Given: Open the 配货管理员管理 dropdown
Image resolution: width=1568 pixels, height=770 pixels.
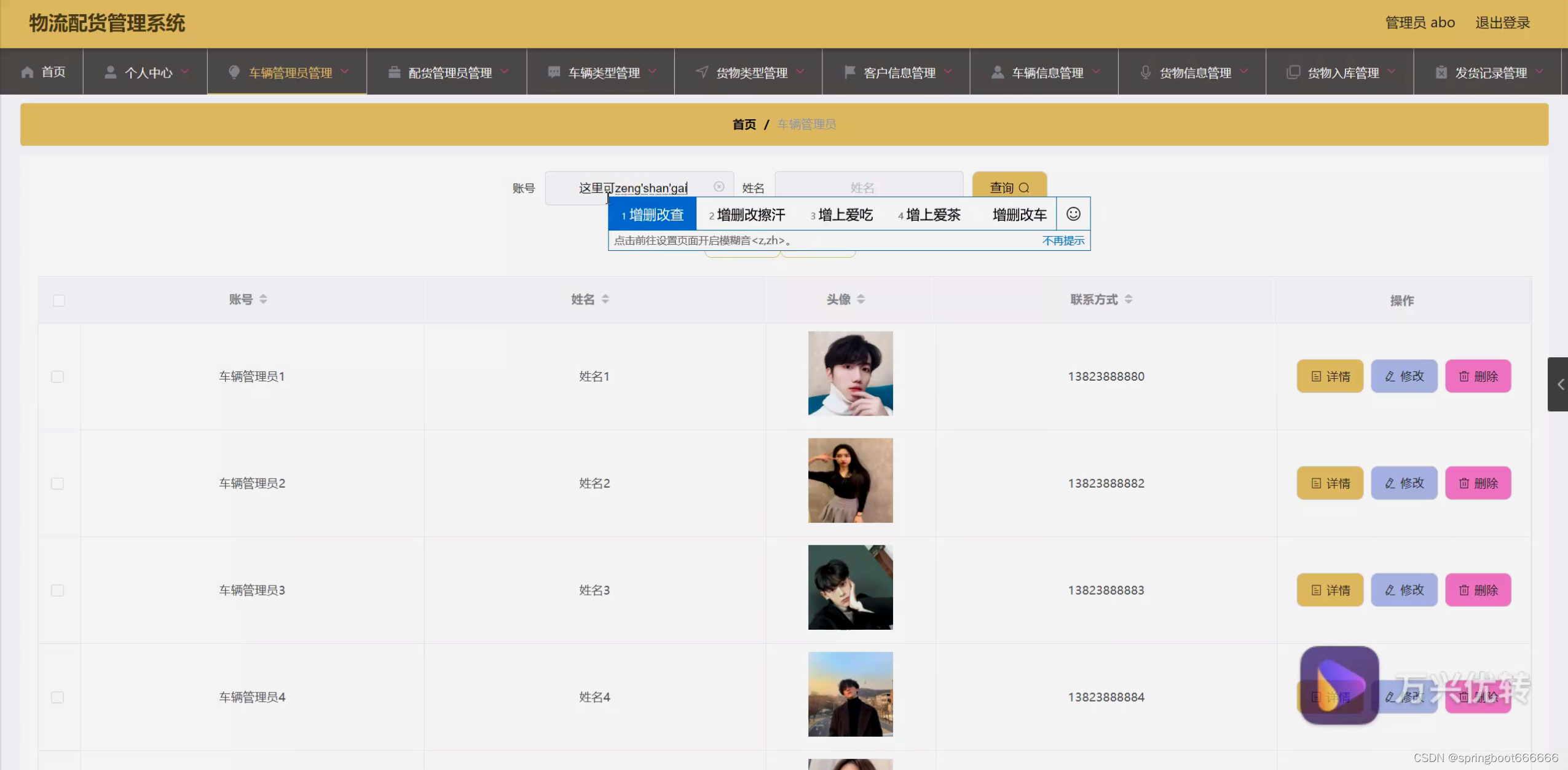Looking at the screenshot, I should (x=449, y=73).
